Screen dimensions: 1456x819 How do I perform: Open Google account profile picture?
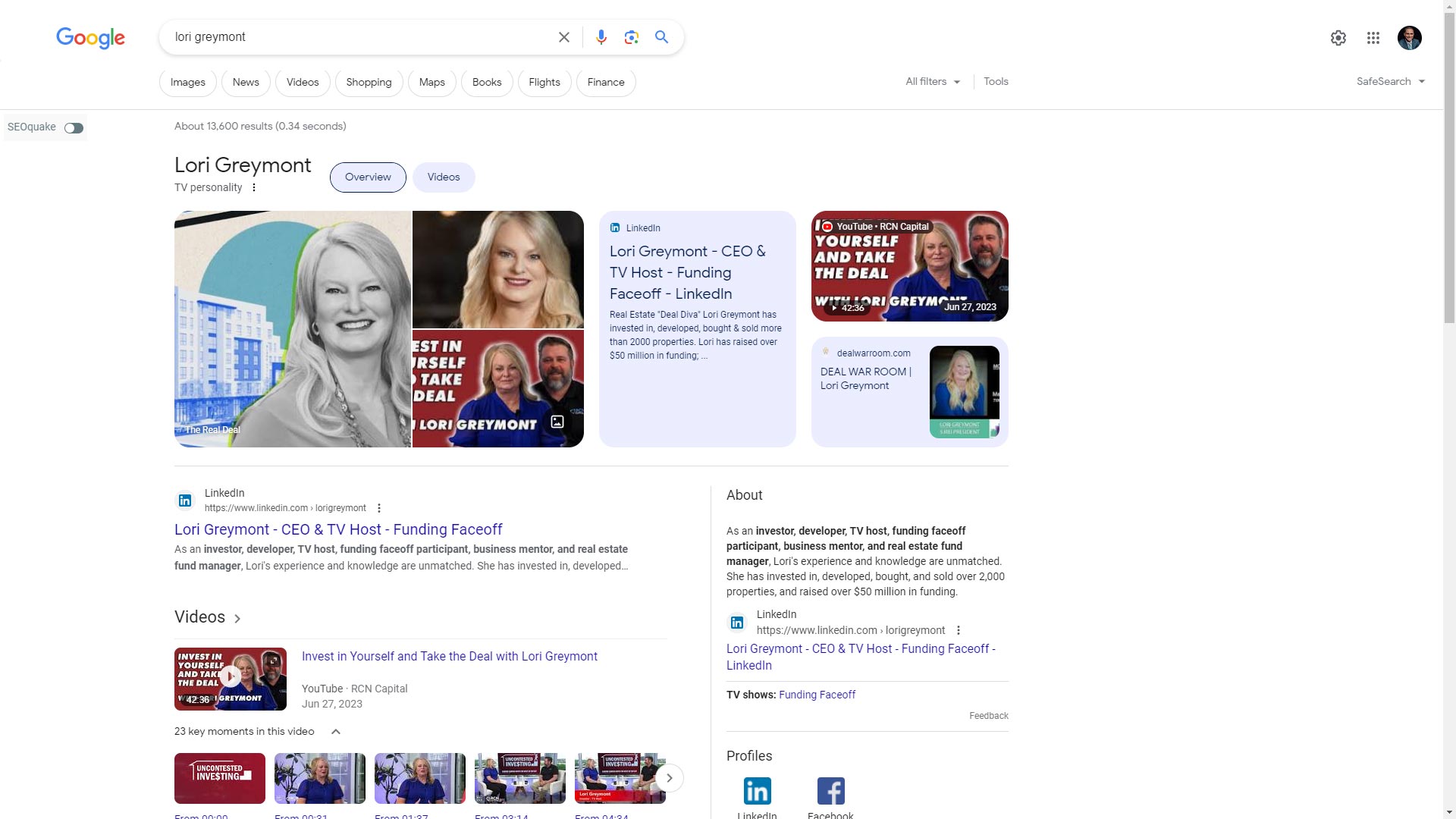(1409, 38)
